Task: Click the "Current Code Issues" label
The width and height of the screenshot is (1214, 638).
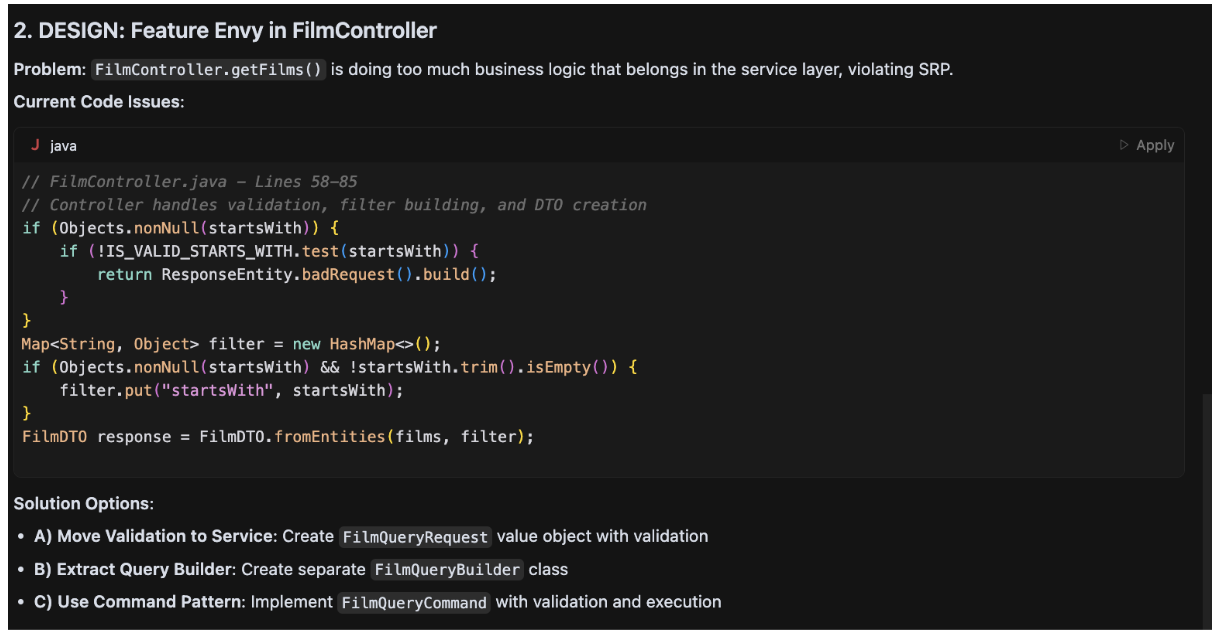Action: [99, 102]
